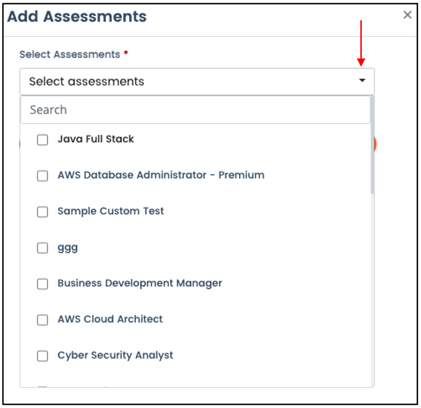Screen dimensions: 421x408
Task: Enable the Sample Custom Test checkbox
Action: point(42,212)
